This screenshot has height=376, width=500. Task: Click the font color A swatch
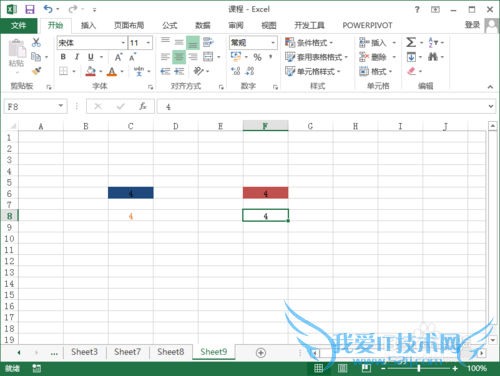point(112,71)
